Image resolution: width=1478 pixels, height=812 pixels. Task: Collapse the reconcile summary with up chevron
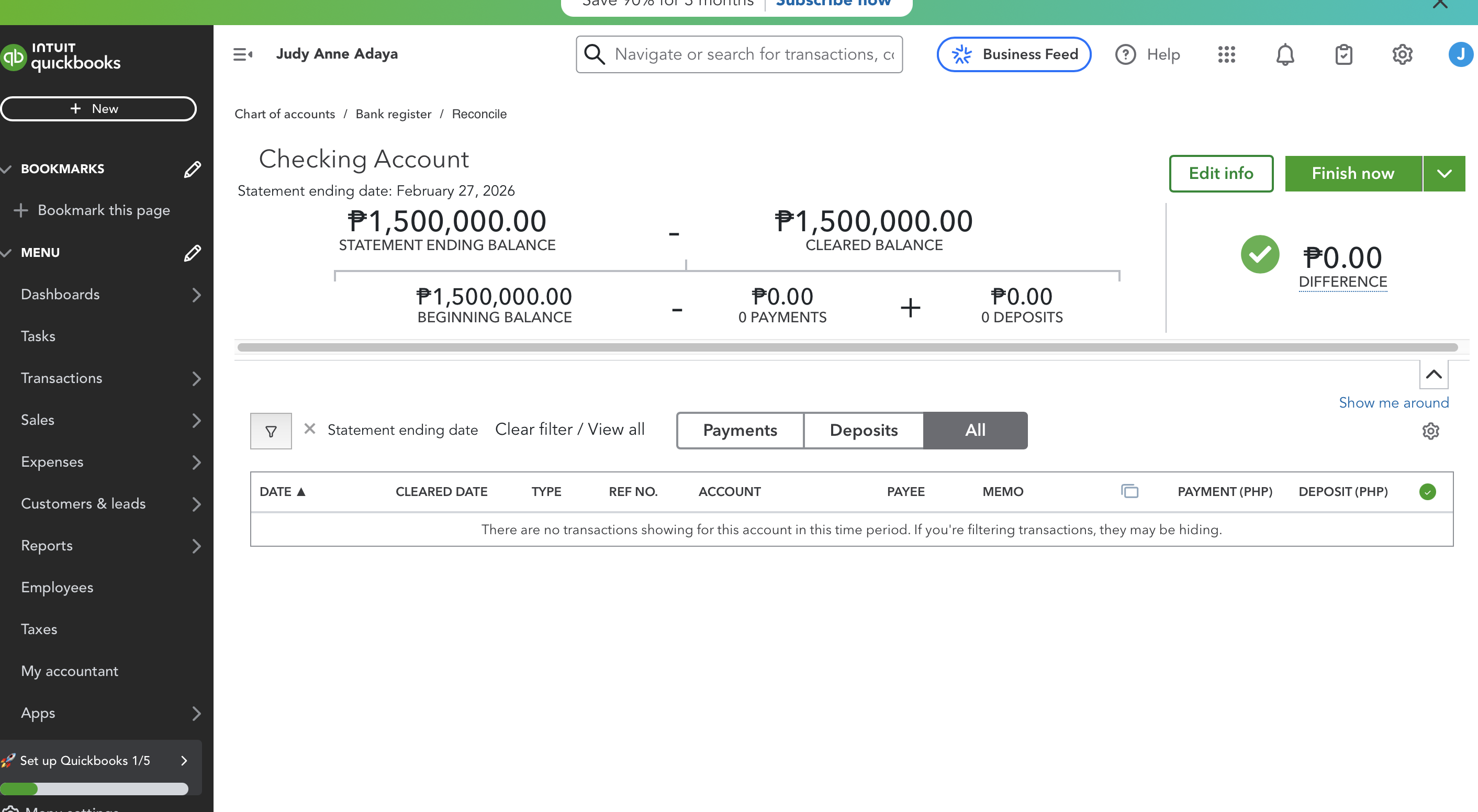[x=1433, y=375]
